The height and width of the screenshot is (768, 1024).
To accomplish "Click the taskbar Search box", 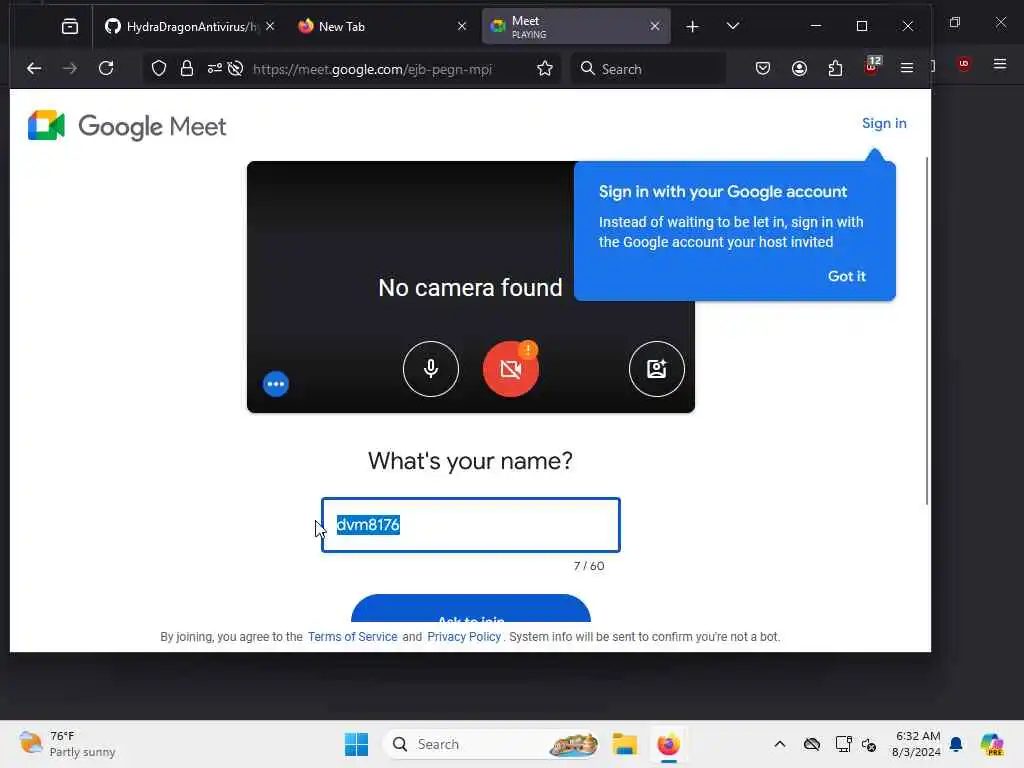I will coord(492,744).
